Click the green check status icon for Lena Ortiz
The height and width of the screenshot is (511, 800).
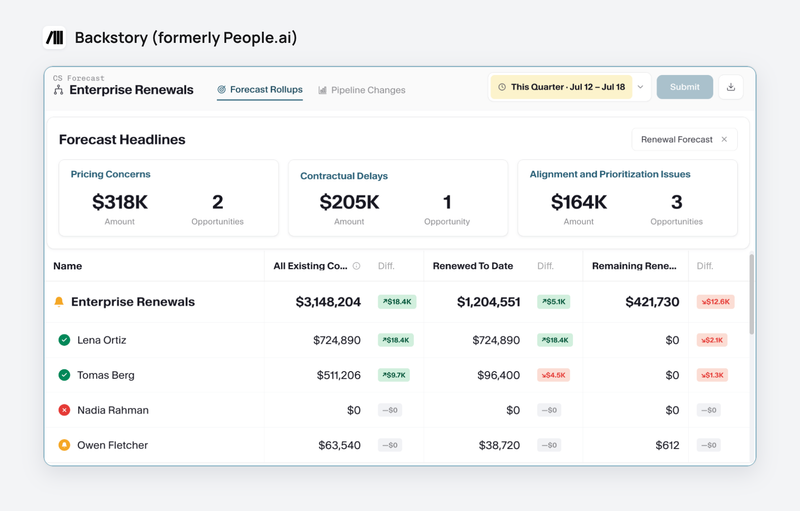64,340
